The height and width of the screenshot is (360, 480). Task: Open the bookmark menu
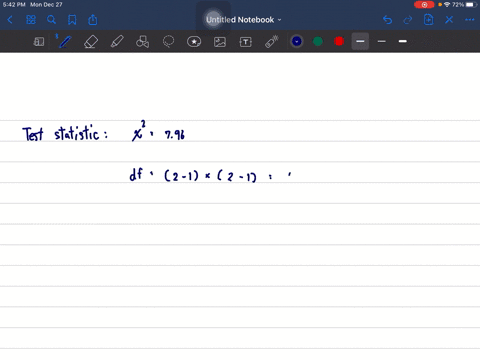(x=72, y=20)
